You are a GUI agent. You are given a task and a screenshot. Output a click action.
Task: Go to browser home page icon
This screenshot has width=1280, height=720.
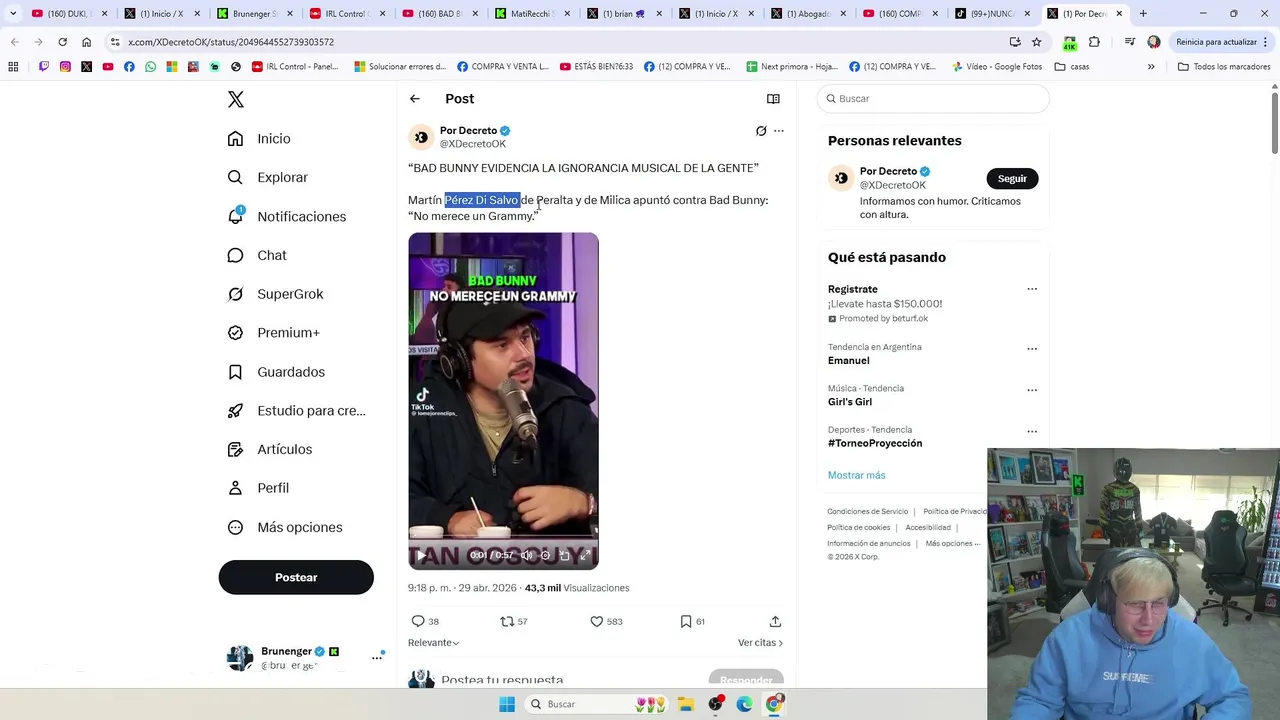87,42
